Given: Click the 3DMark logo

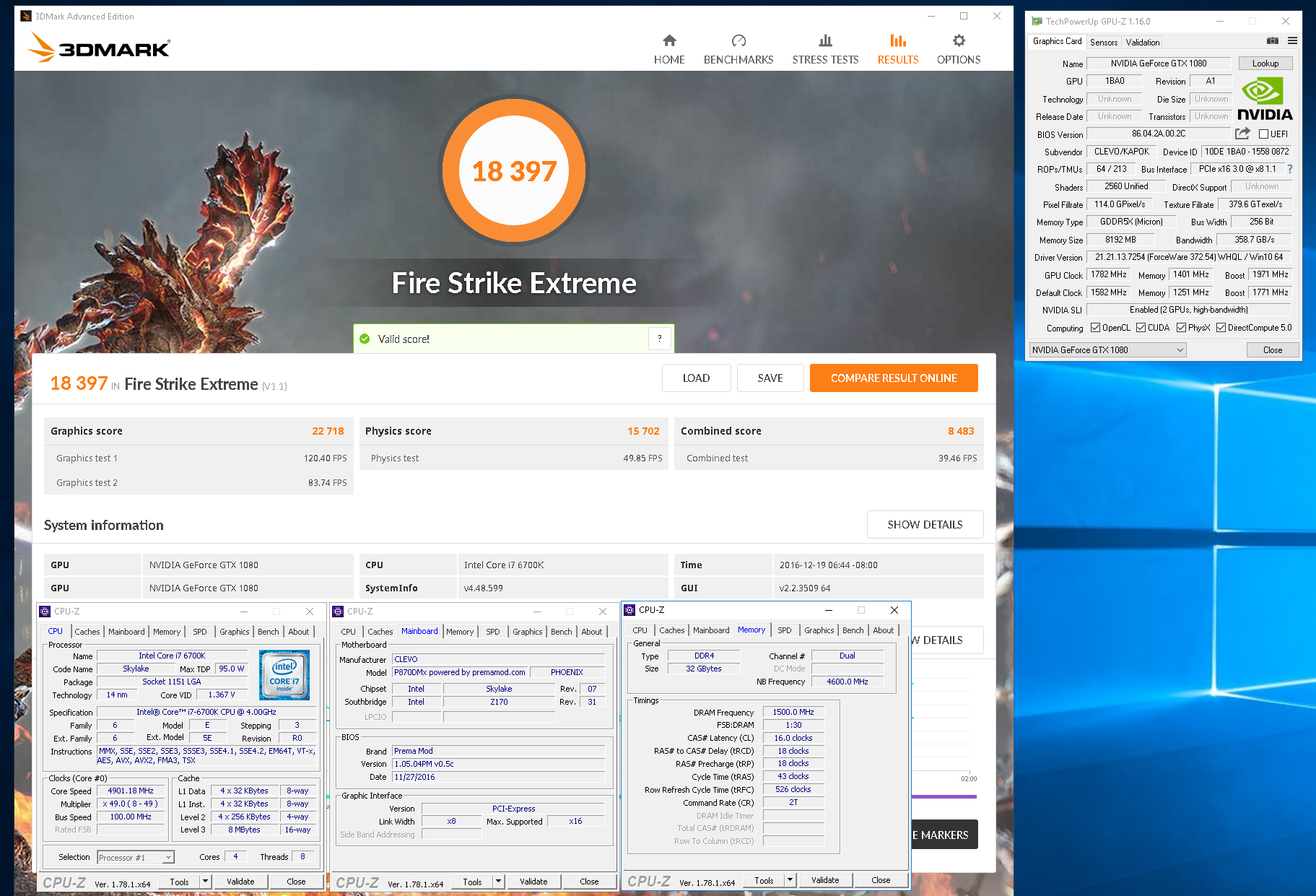Looking at the screenshot, I should click(99, 48).
